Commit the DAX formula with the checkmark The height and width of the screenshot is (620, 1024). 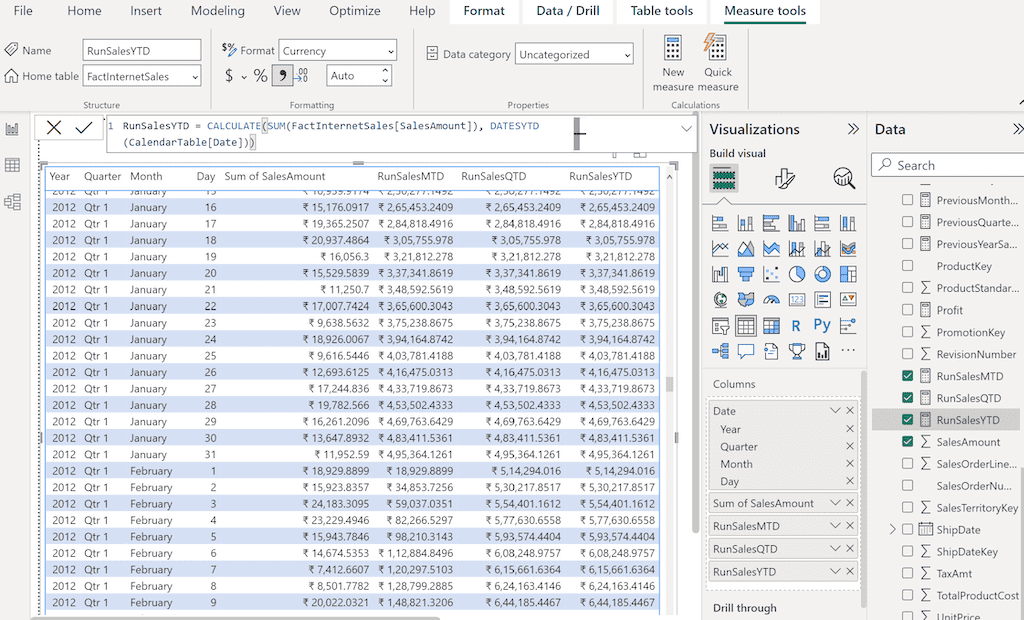pos(82,127)
